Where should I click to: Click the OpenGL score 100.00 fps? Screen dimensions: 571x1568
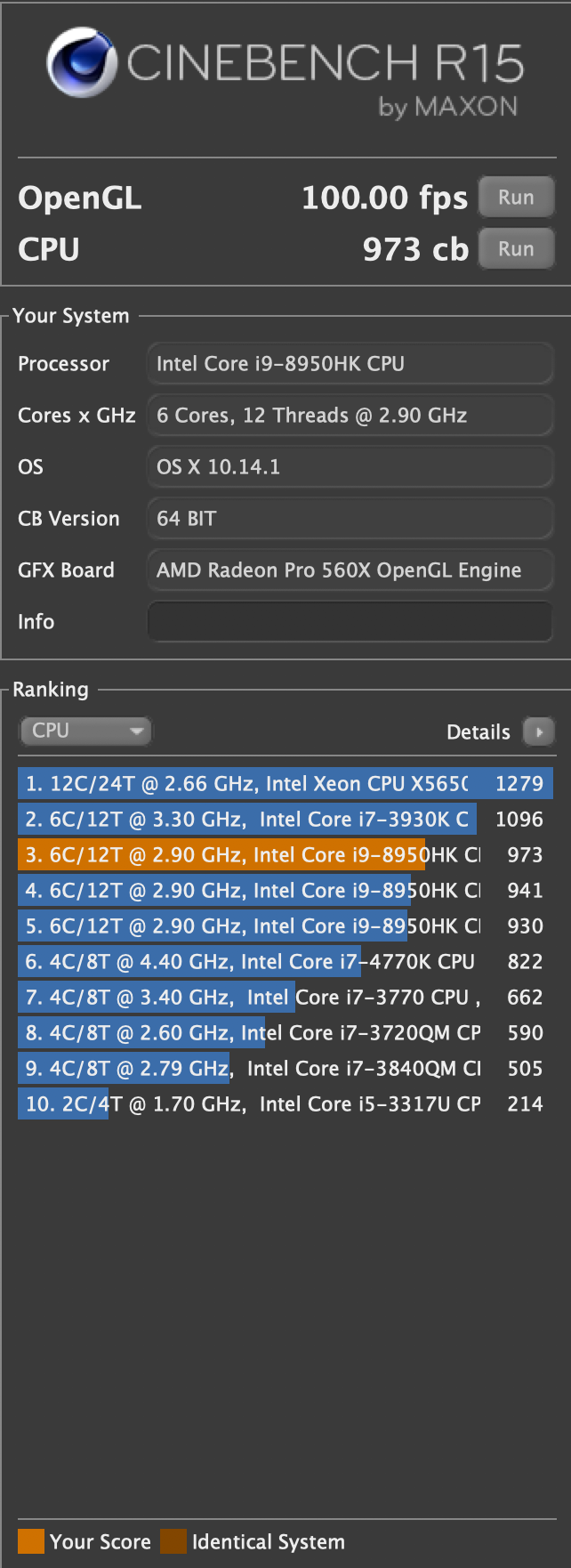point(384,198)
